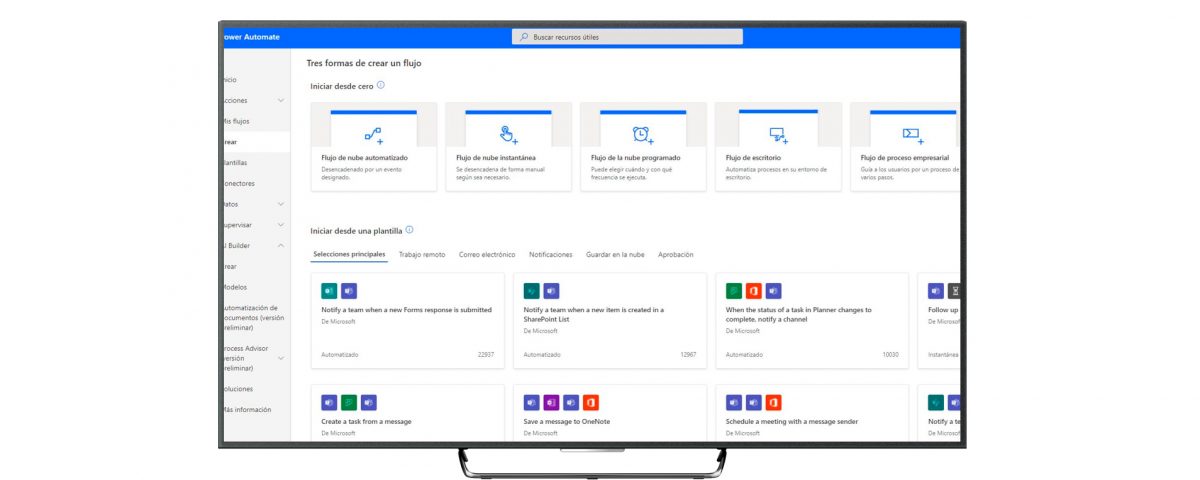
Task: Select the Aprobación tab
Action: [x=676, y=255]
